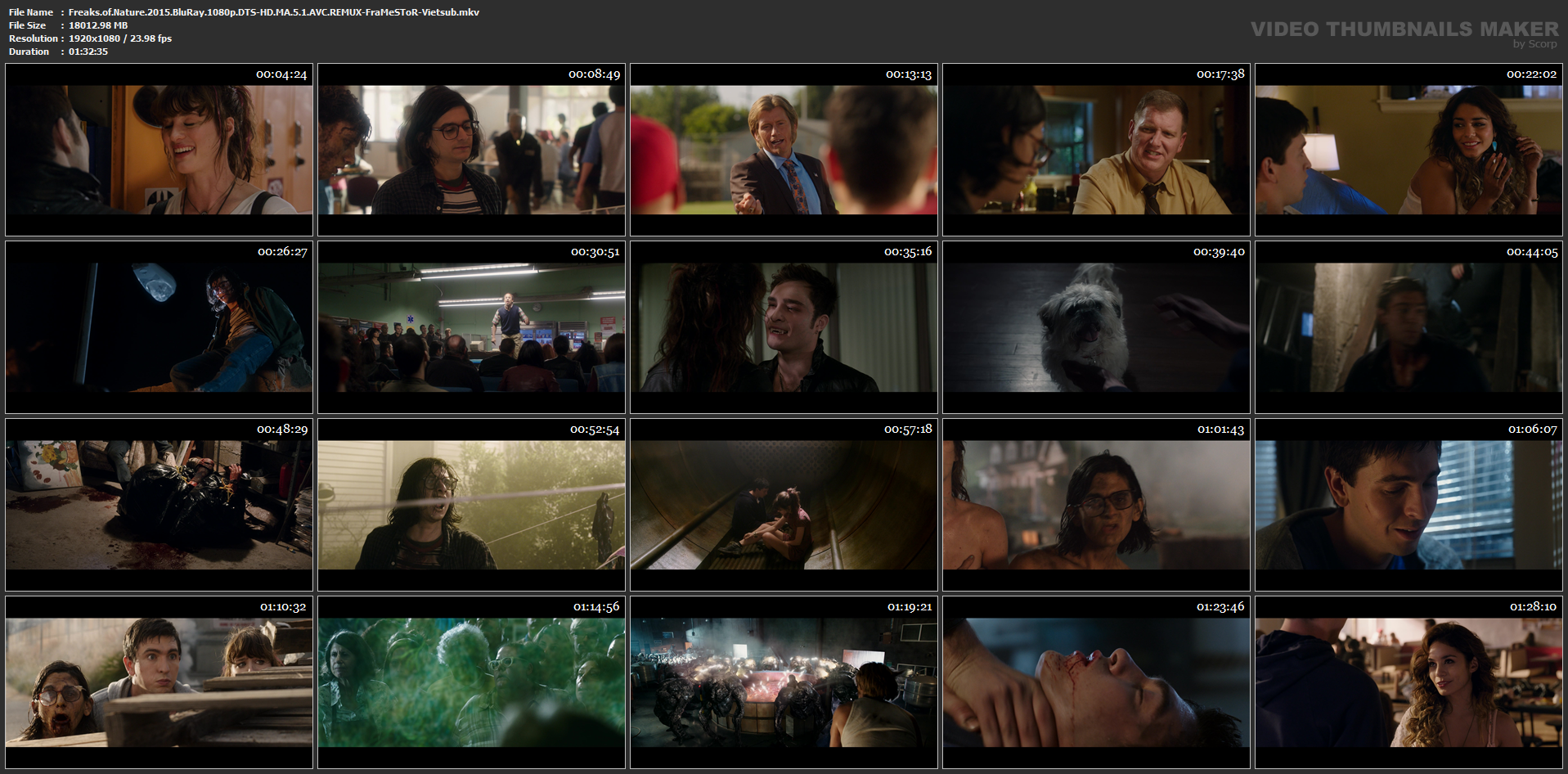Pick the thumbnail at 01:01:43
Viewport: 1568px width, 774px height.
click(x=1096, y=505)
